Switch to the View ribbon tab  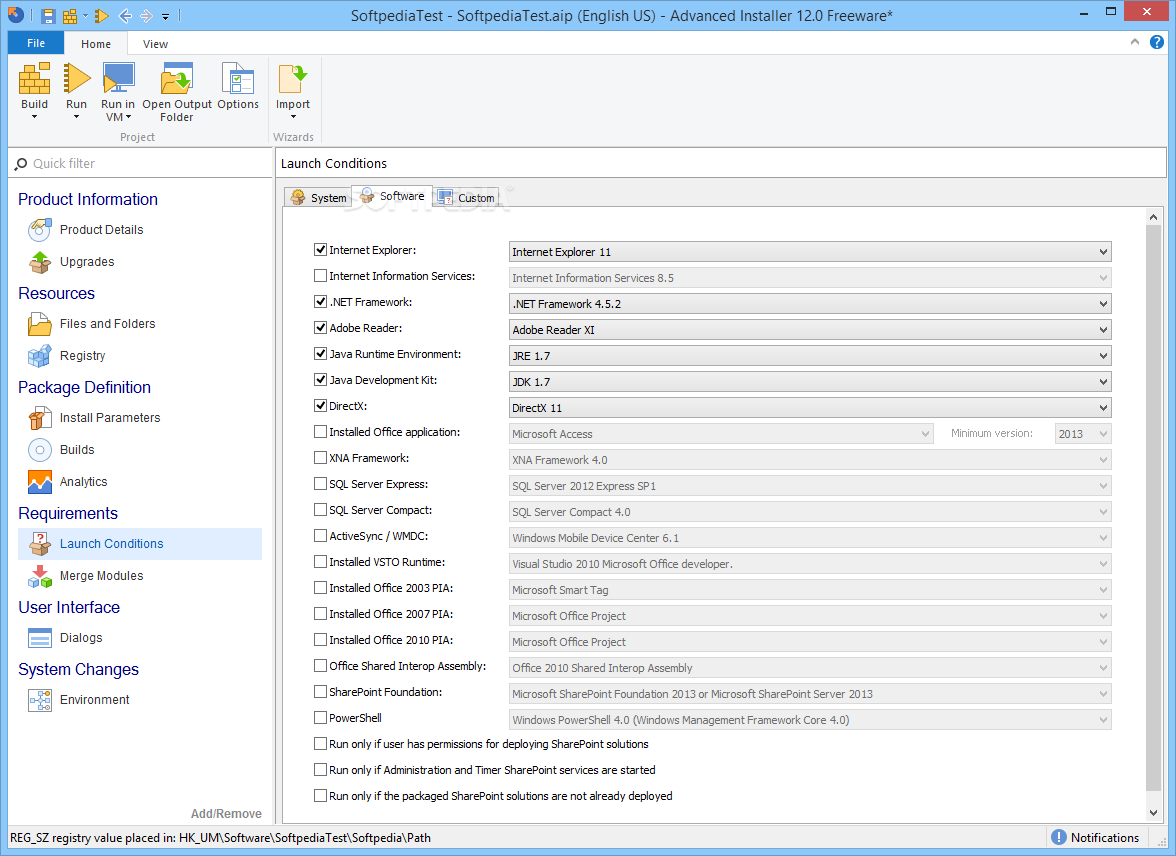(155, 44)
